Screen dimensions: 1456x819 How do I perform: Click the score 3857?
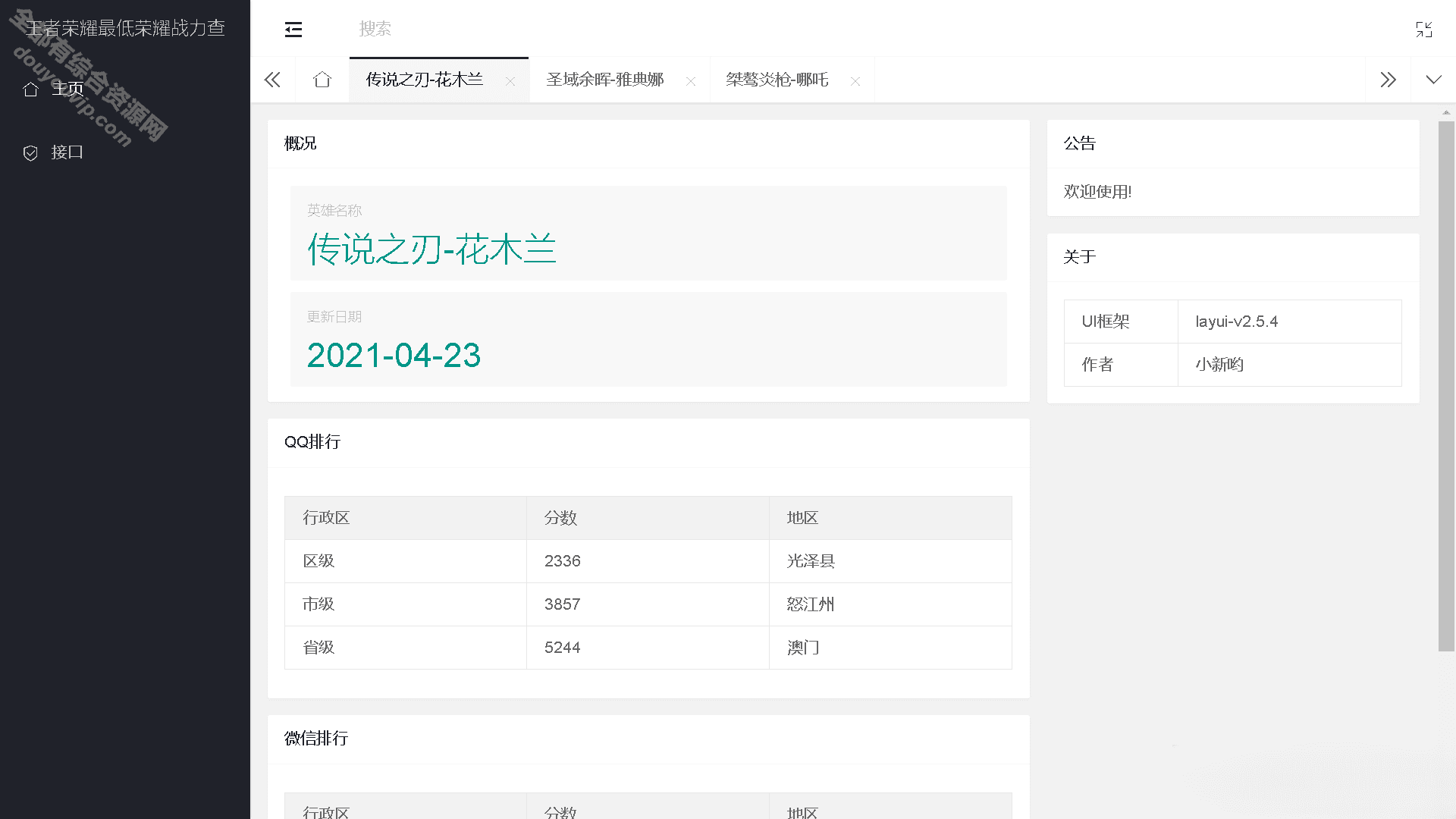[x=562, y=604]
